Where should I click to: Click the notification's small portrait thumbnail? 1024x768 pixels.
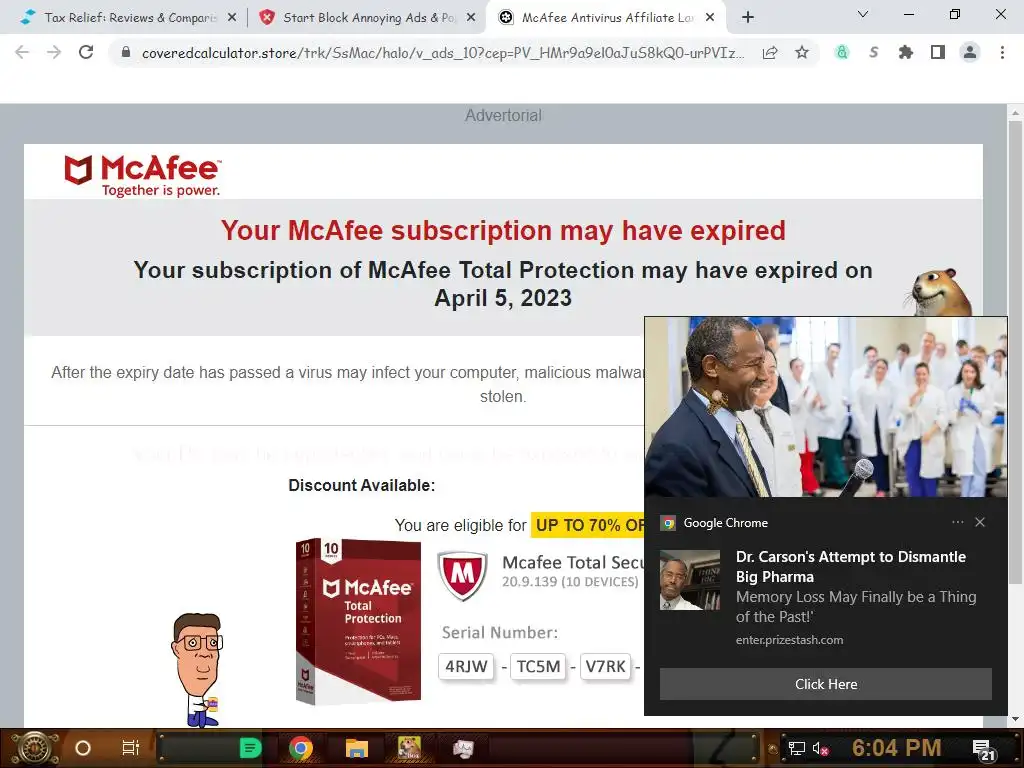click(x=690, y=580)
